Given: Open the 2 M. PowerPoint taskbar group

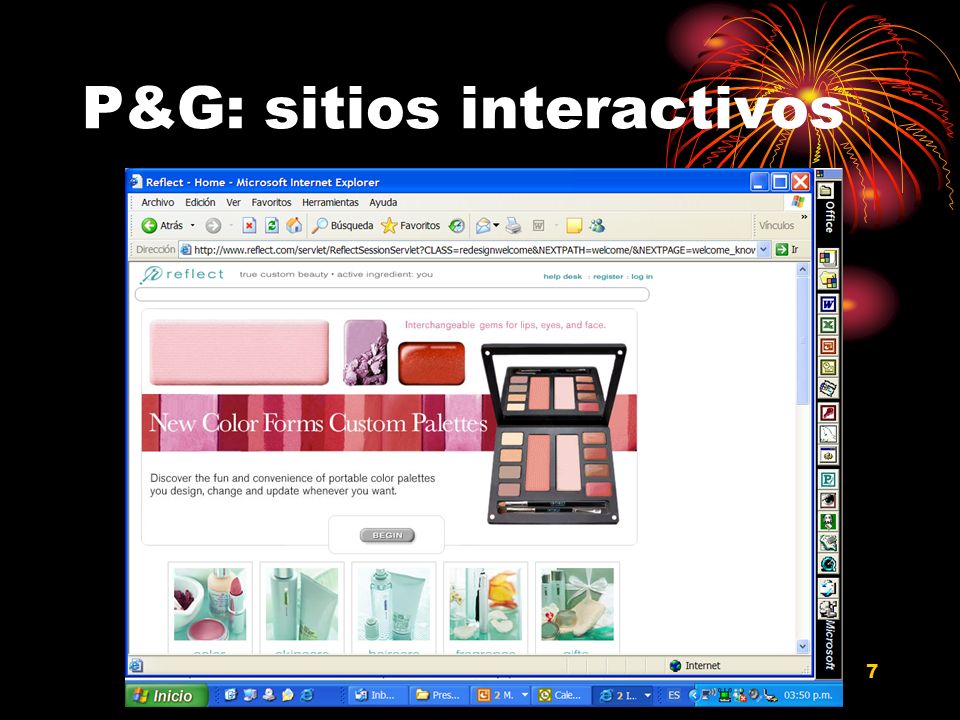Looking at the screenshot, I should (x=501, y=696).
